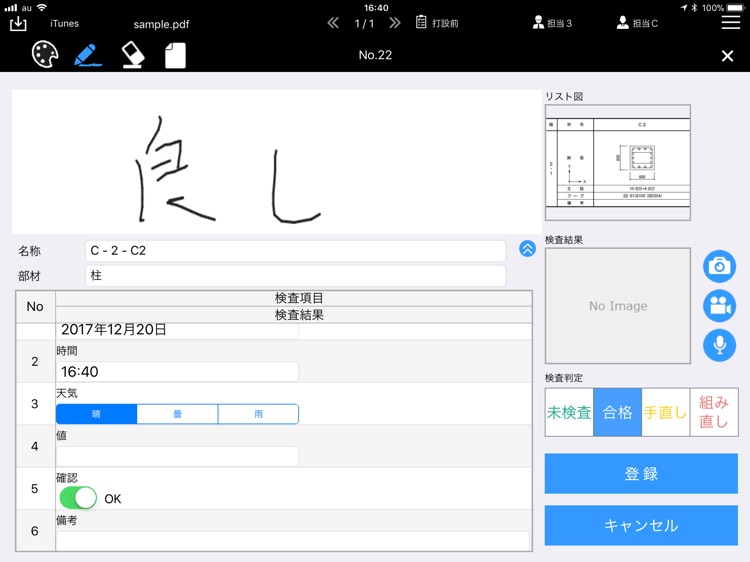Viewport: 750px width, 562px height.
Task: Open the リスト図 drawing thumbnail
Action: click(618, 163)
